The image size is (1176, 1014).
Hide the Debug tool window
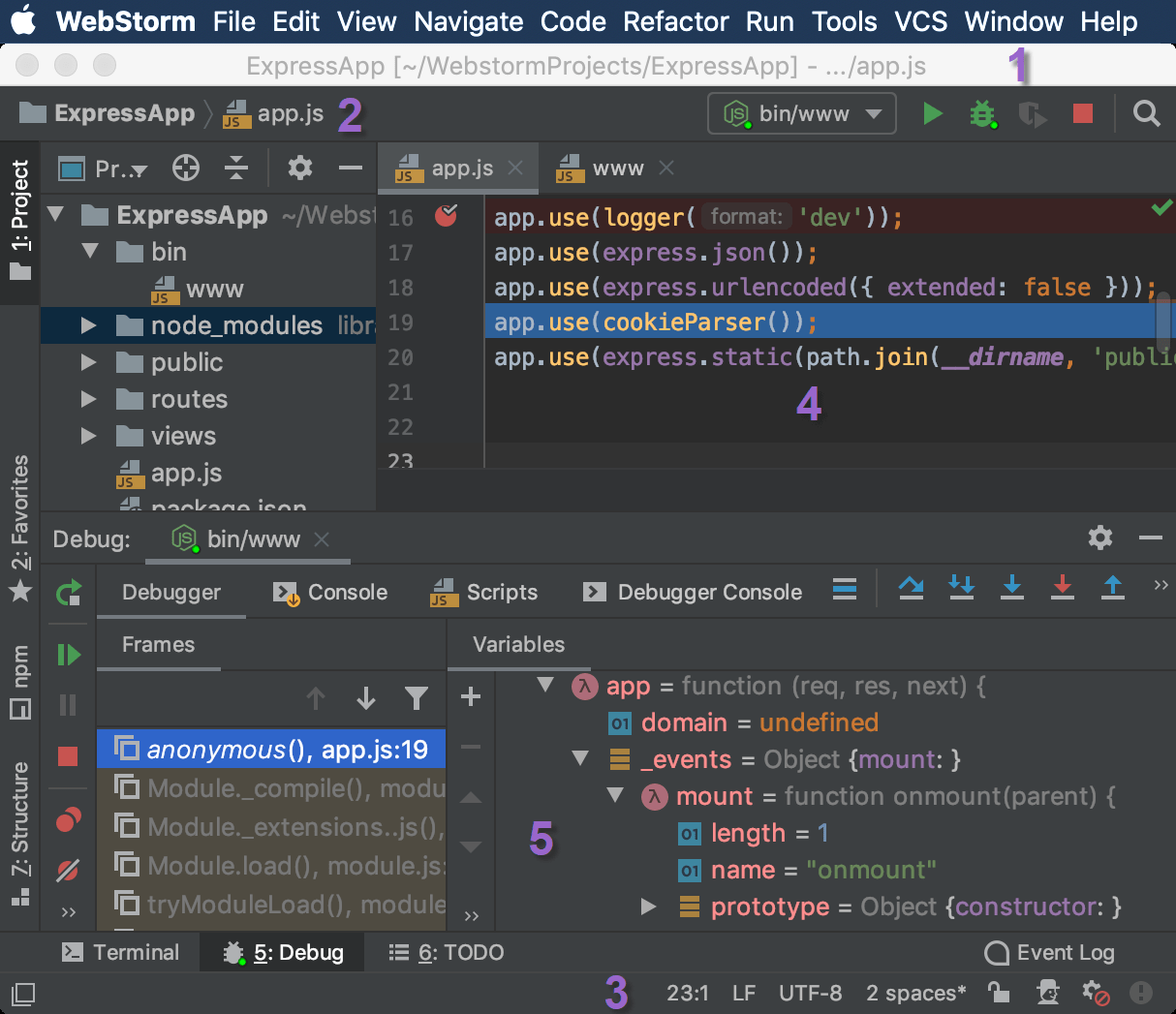pyautogui.click(x=1151, y=538)
